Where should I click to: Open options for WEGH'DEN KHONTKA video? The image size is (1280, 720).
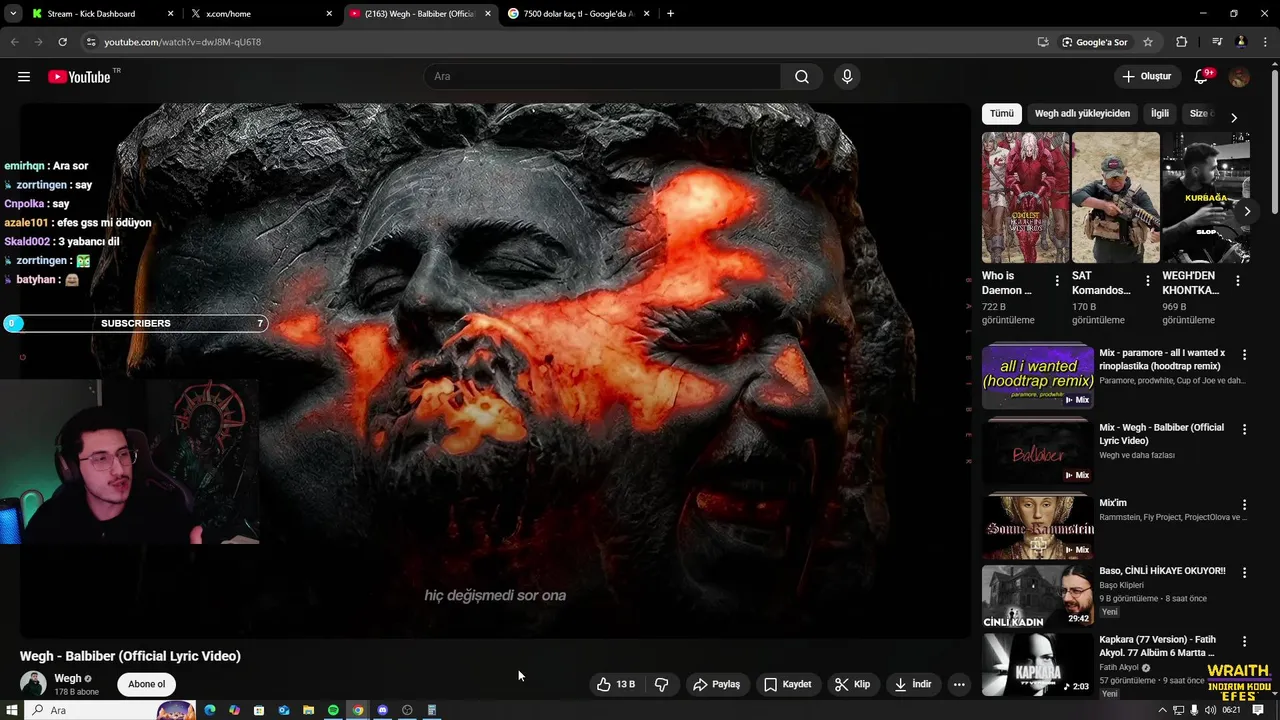pyautogui.click(x=1238, y=282)
